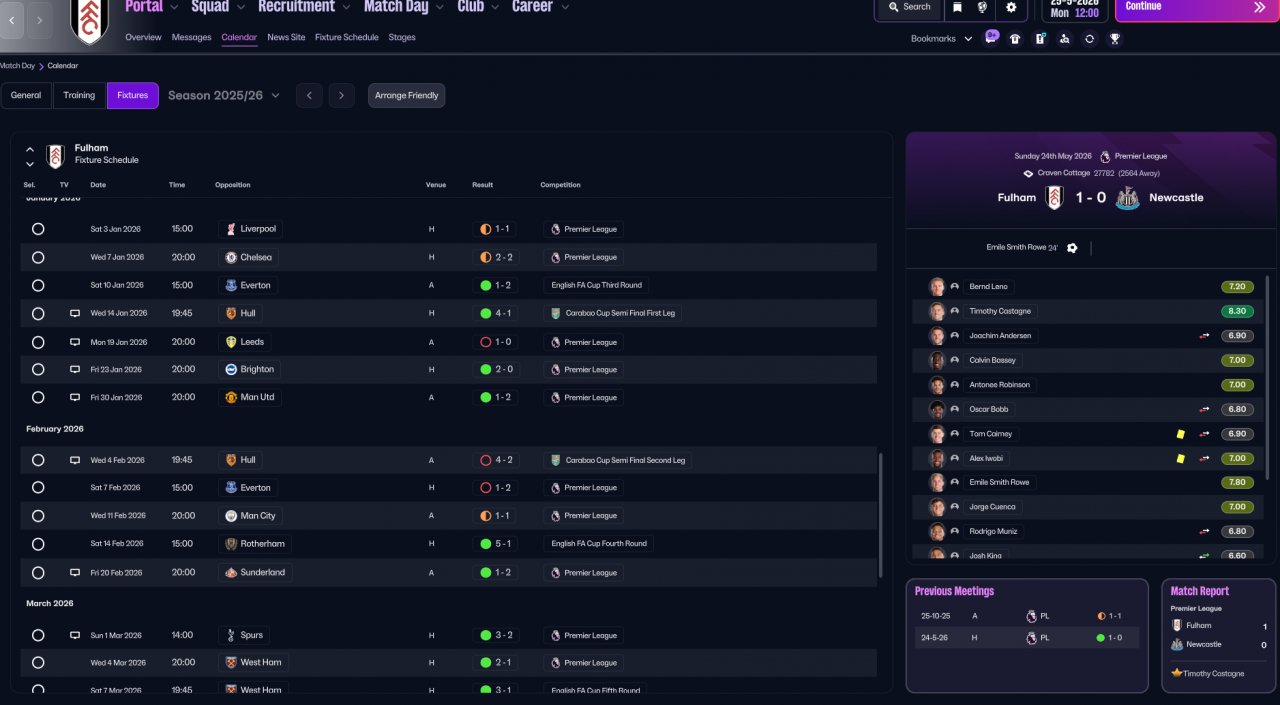Open the globe world icon in top bar
This screenshot has height=705, width=1280.
pyautogui.click(x=983, y=7)
